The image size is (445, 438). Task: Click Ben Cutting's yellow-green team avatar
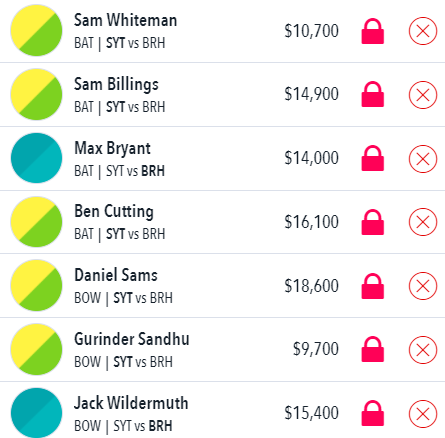36,222
